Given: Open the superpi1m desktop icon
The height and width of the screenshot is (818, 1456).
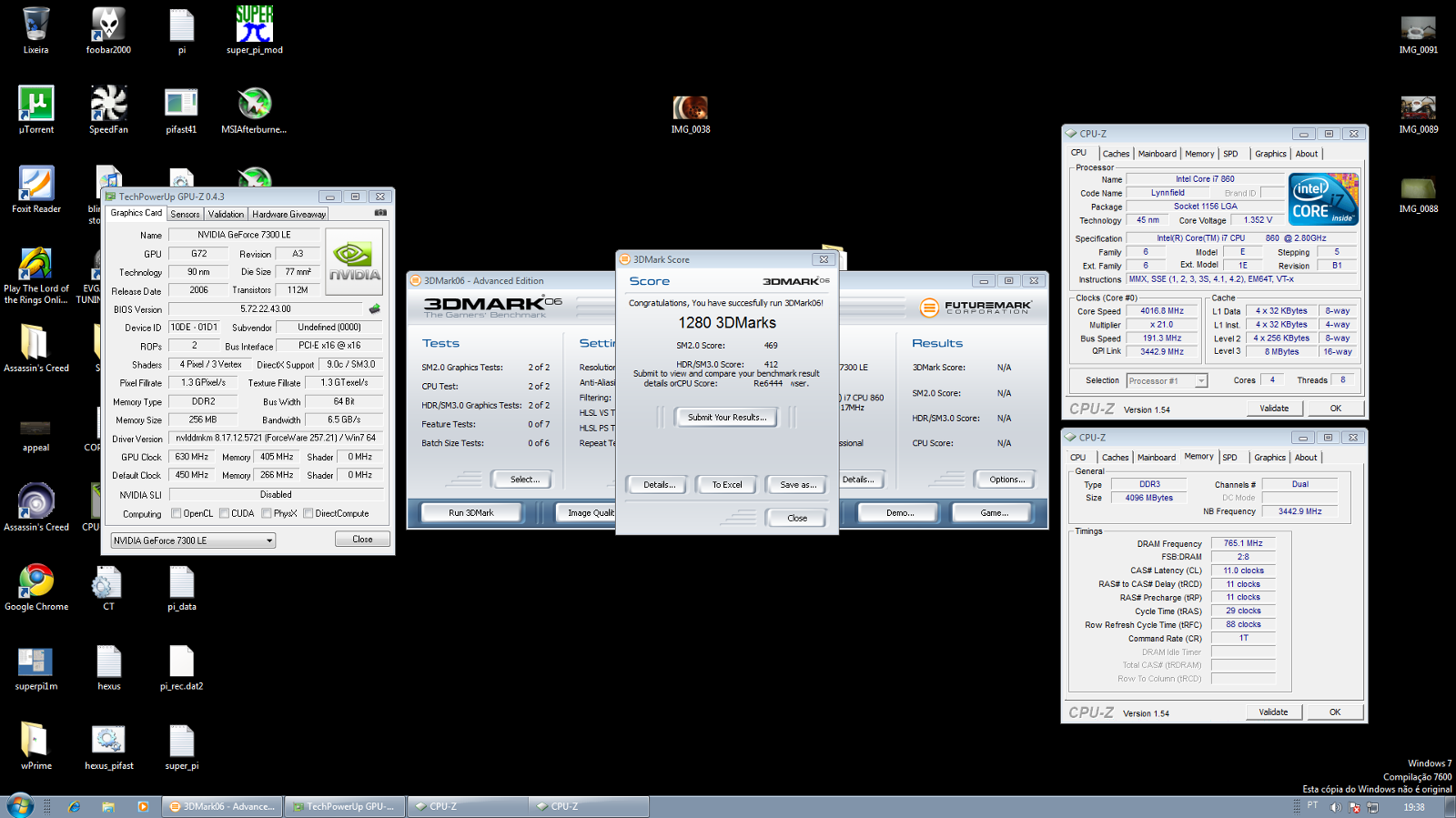Looking at the screenshot, I should click(x=35, y=667).
